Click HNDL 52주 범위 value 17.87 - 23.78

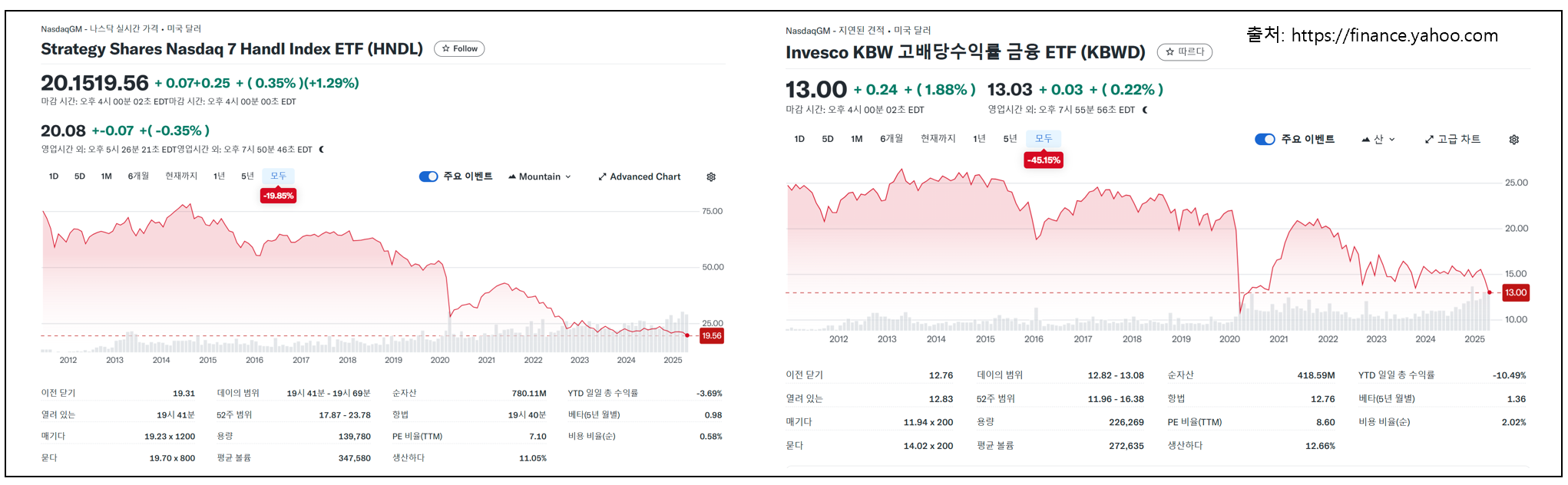[345, 415]
